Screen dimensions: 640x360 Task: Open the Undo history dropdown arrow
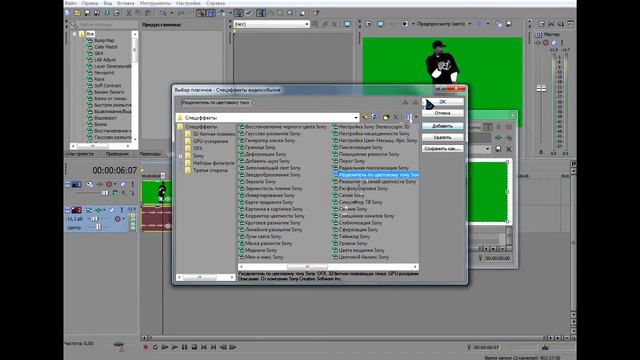click(x=171, y=13)
